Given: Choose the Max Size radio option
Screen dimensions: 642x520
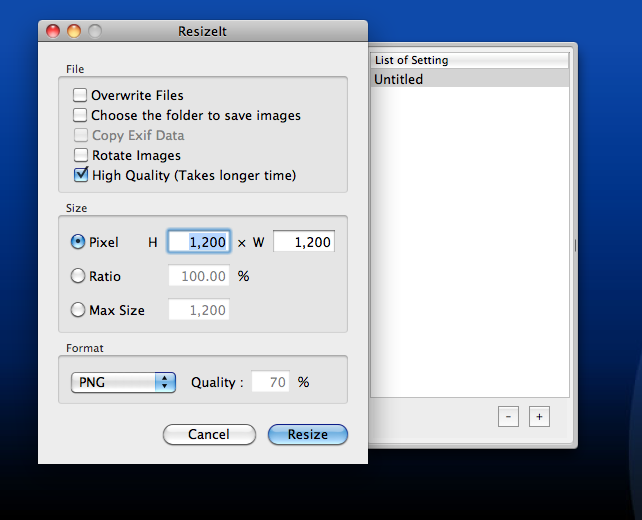Looking at the screenshot, I should point(78,310).
